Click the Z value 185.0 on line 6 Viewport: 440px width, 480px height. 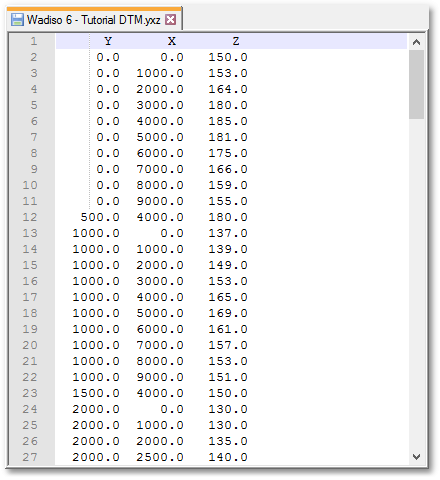pyautogui.click(x=228, y=121)
